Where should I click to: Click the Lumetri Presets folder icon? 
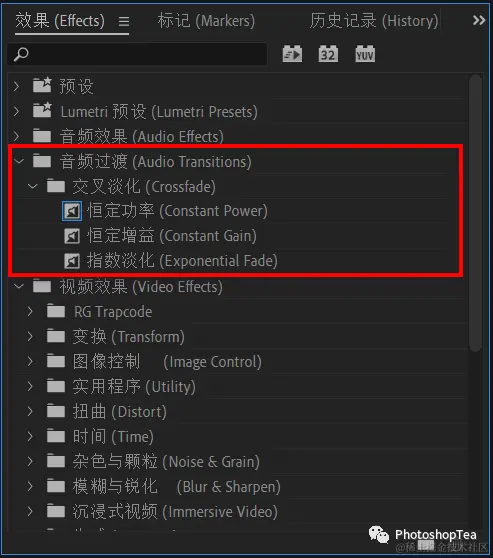point(42,111)
